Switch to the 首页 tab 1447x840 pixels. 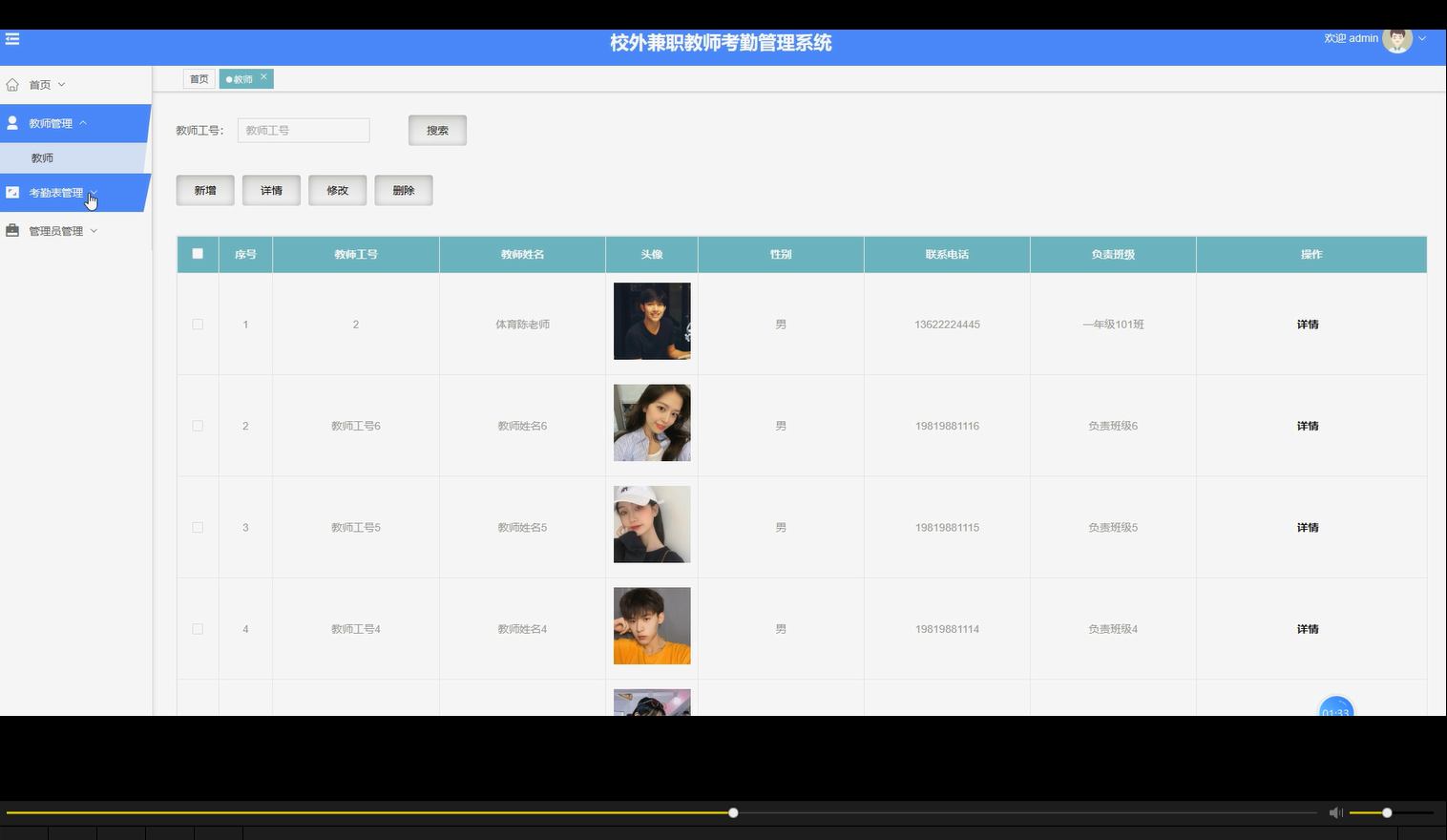click(x=199, y=79)
